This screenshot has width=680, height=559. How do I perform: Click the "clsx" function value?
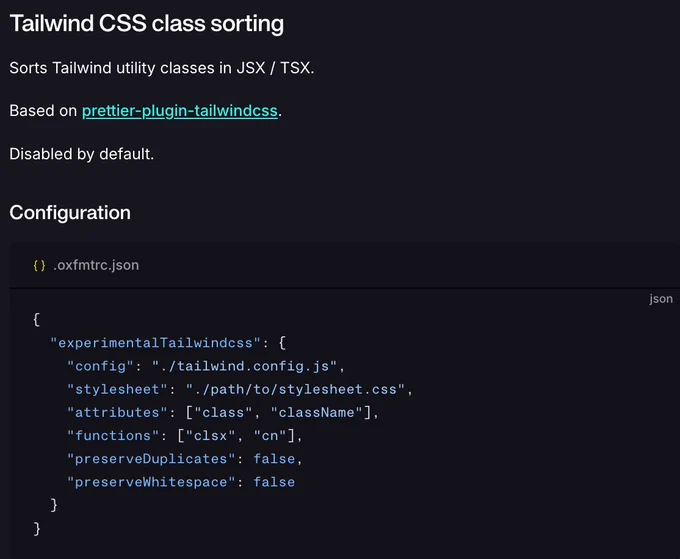[x=210, y=436]
